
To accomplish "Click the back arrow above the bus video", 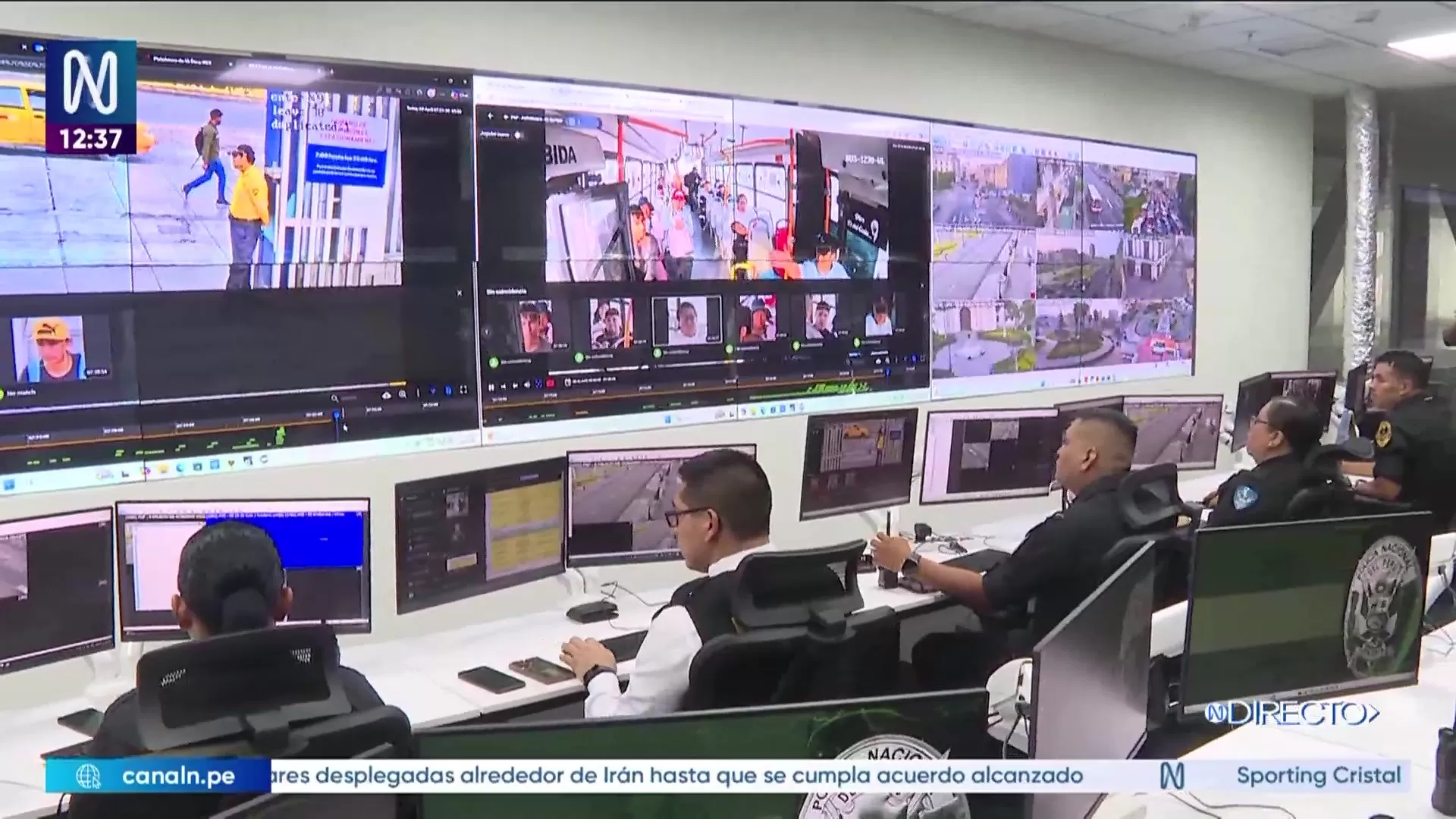I will (x=490, y=116).
